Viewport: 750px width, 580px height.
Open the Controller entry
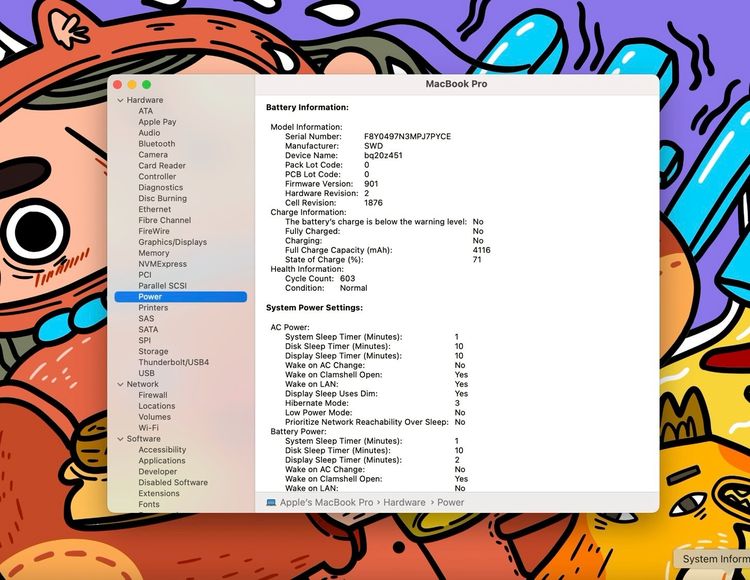coord(157,176)
